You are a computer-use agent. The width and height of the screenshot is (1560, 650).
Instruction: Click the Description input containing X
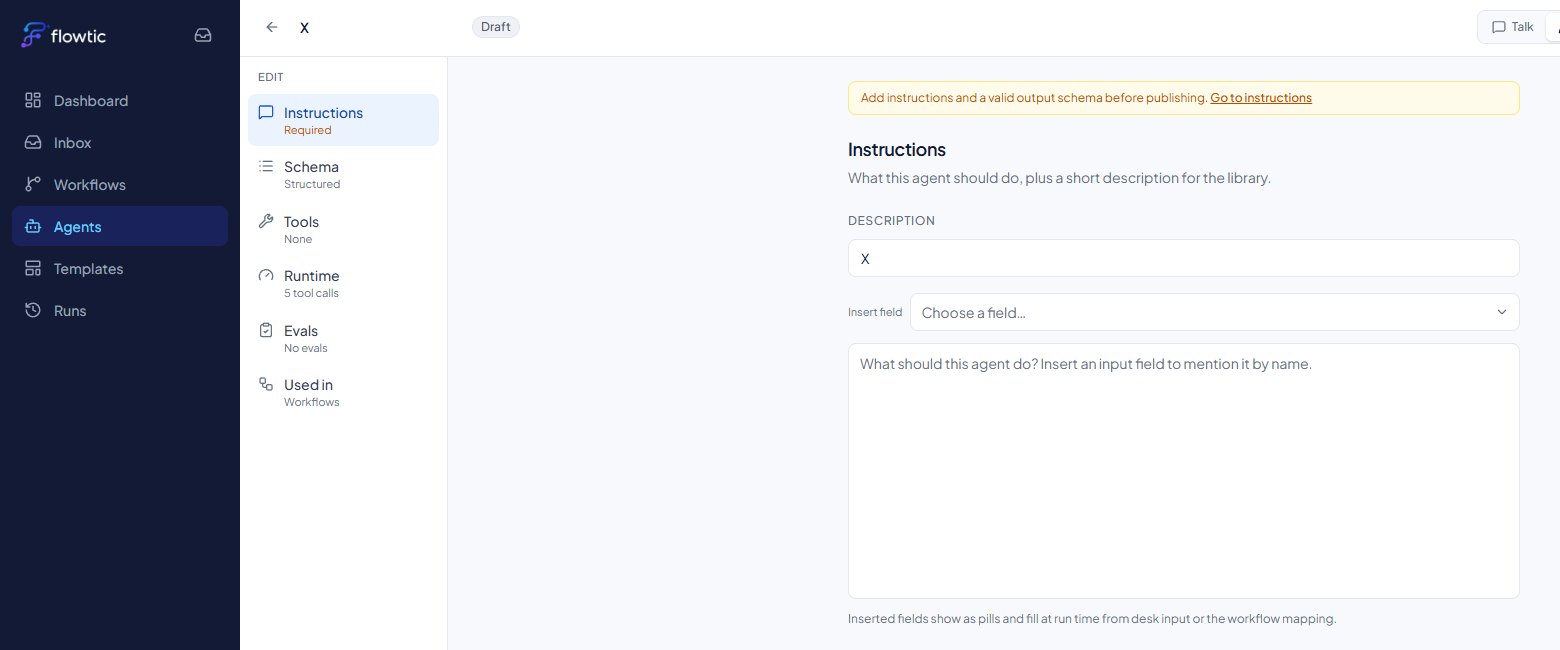tap(1183, 258)
